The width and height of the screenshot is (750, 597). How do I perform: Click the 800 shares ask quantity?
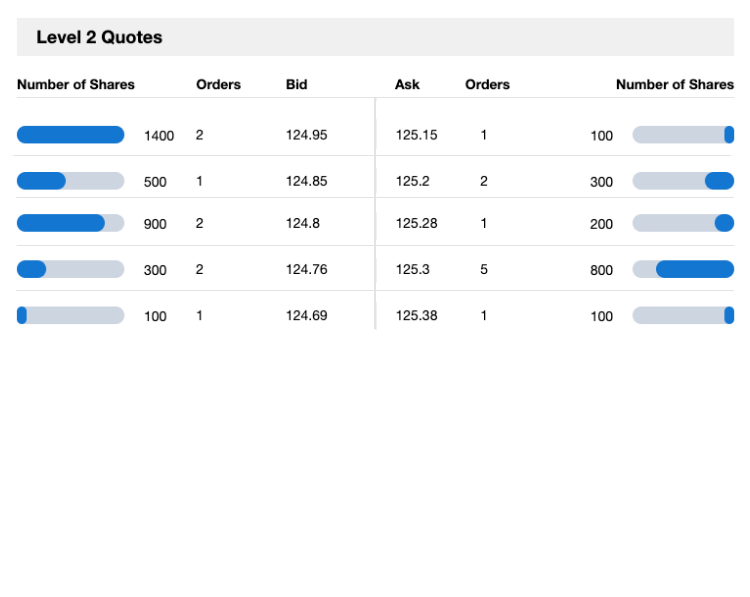tap(601, 270)
